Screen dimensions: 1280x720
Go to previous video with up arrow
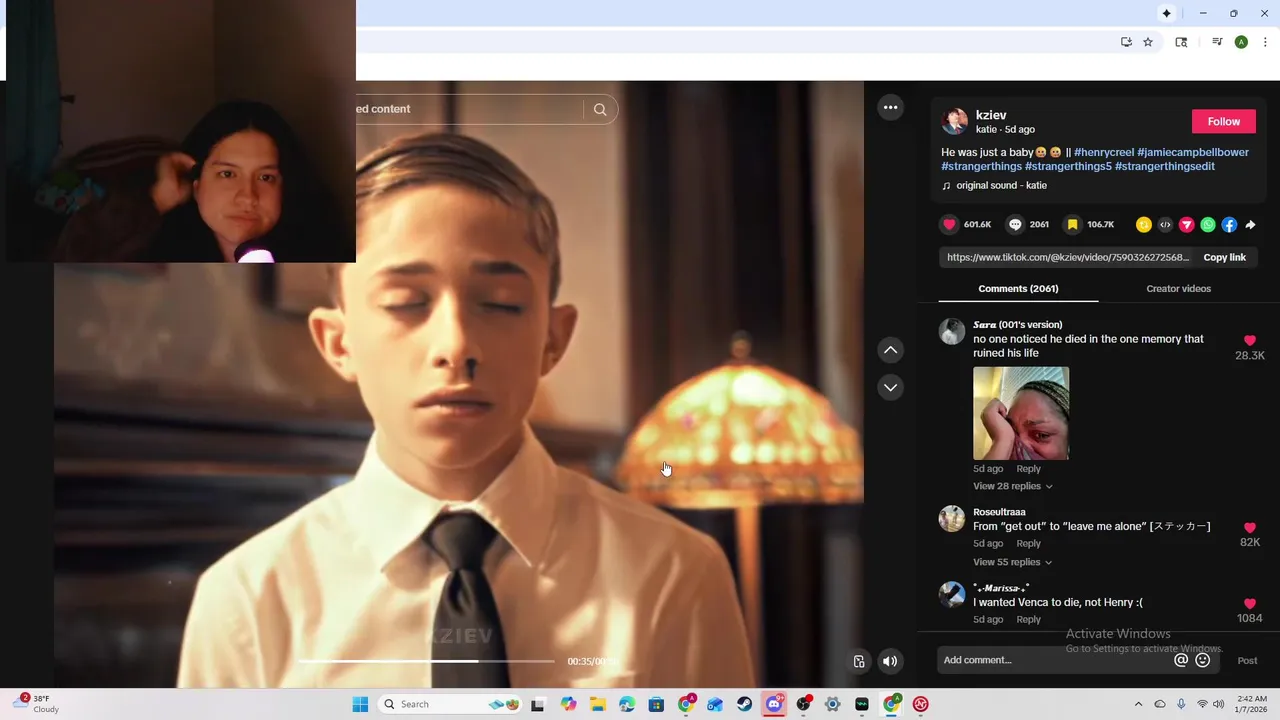coord(890,350)
